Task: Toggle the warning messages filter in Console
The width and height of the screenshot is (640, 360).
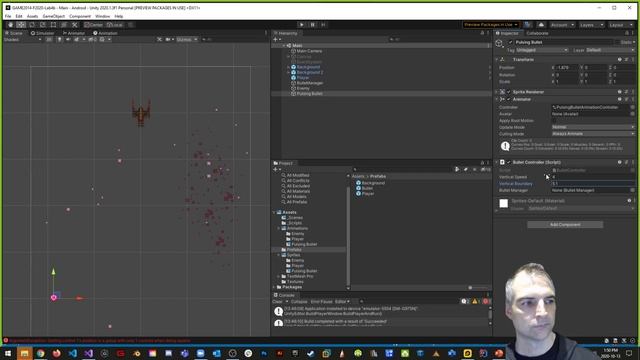Action: 475,302
